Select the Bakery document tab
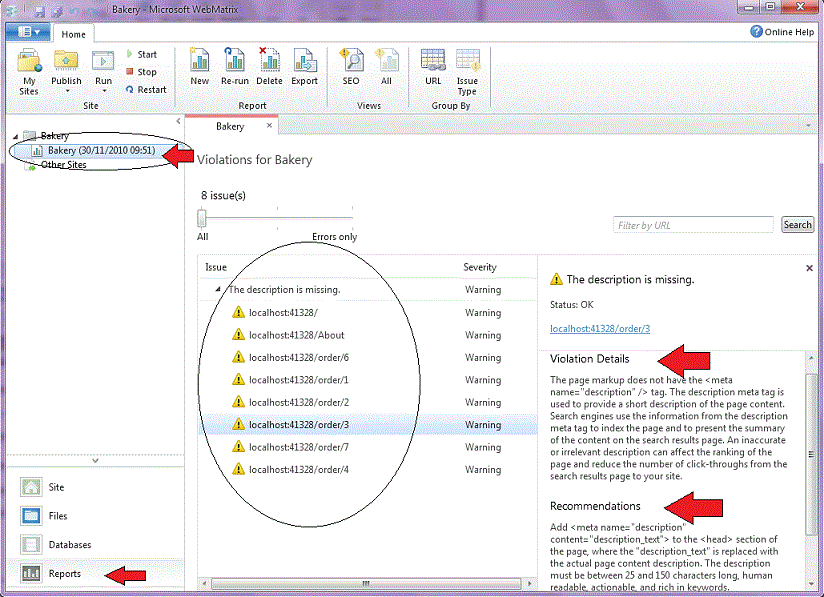 click(x=230, y=126)
